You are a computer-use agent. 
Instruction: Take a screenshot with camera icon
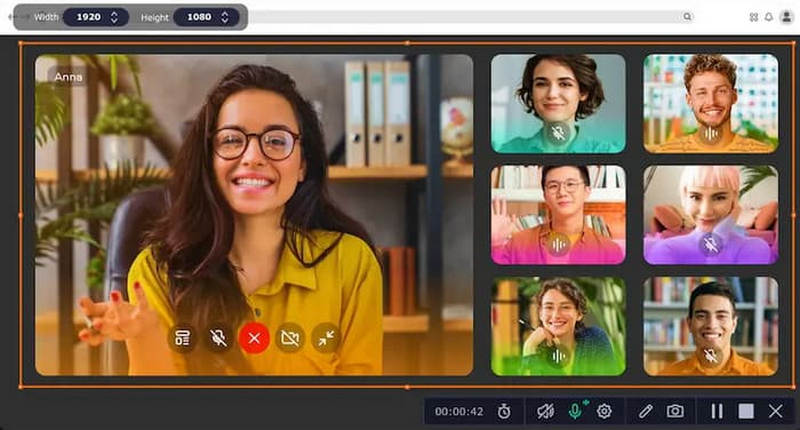click(675, 411)
